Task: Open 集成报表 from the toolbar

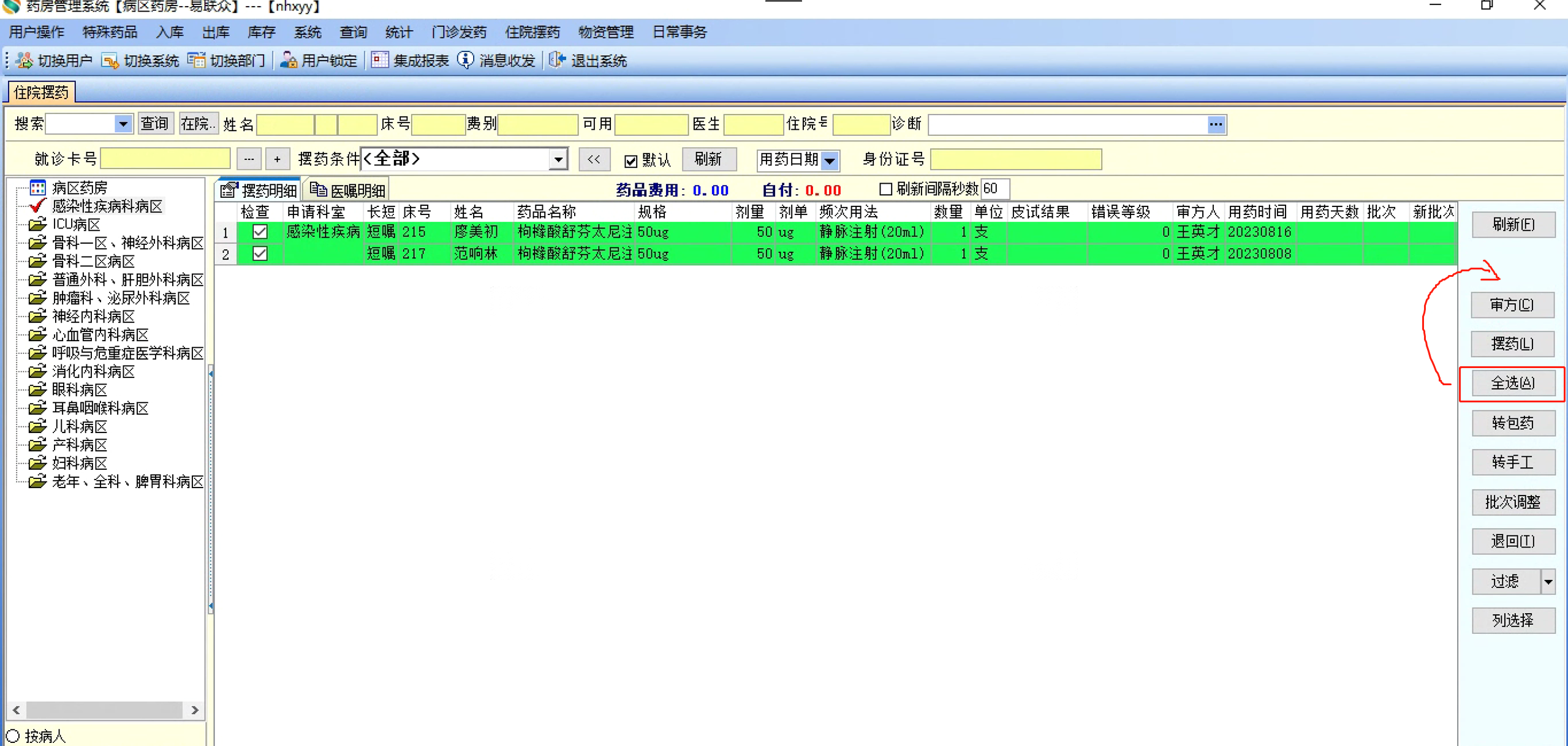Action: tap(380, 60)
